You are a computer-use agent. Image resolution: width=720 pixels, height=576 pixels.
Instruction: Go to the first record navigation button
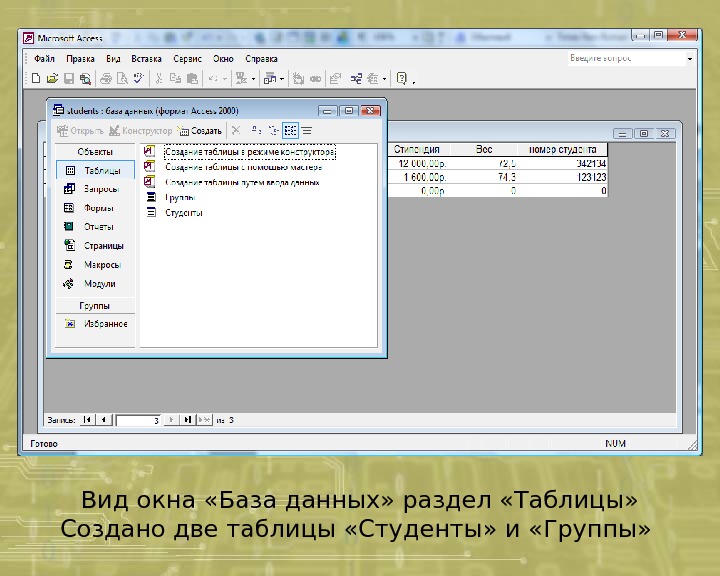coord(87,420)
